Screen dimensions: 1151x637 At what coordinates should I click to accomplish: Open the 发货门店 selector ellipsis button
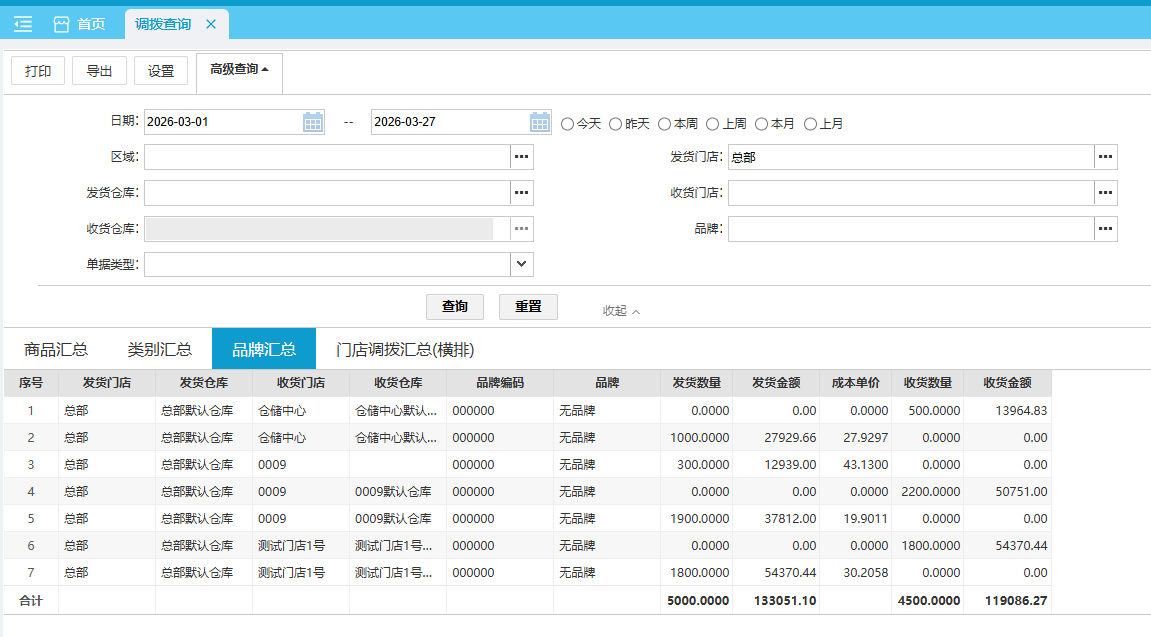pyautogui.click(x=1105, y=157)
